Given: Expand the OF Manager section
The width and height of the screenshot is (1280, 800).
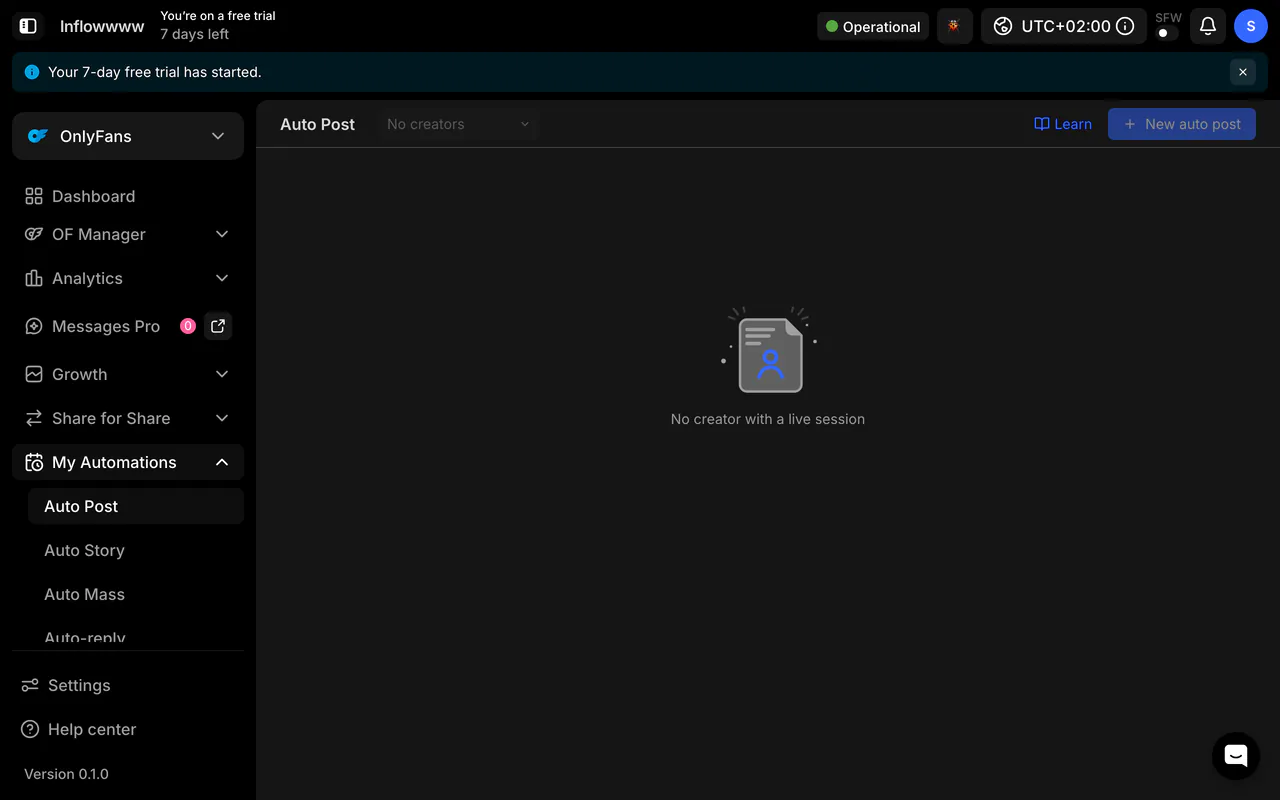Looking at the screenshot, I should pyautogui.click(x=128, y=234).
